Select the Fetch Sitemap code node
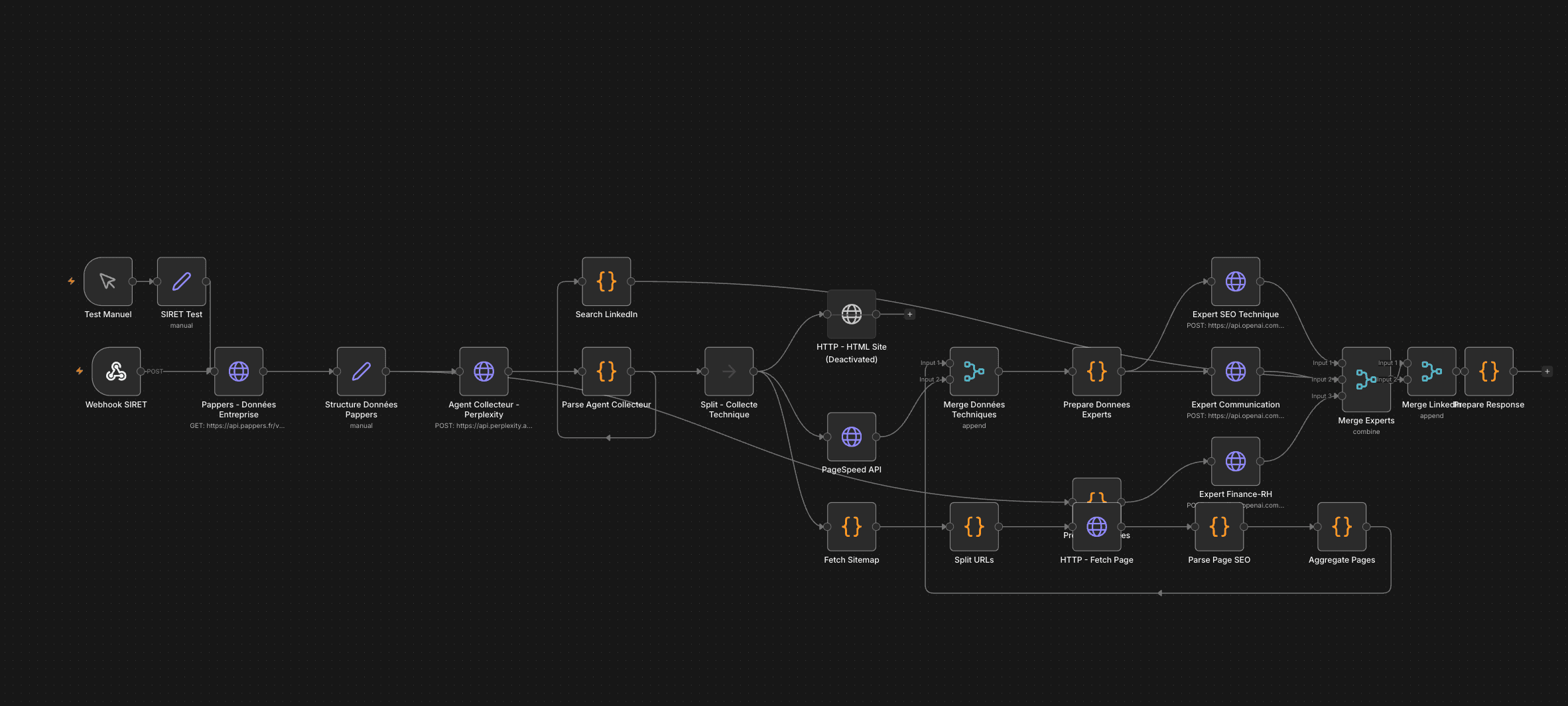This screenshot has width=1568, height=706. (x=852, y=527)
